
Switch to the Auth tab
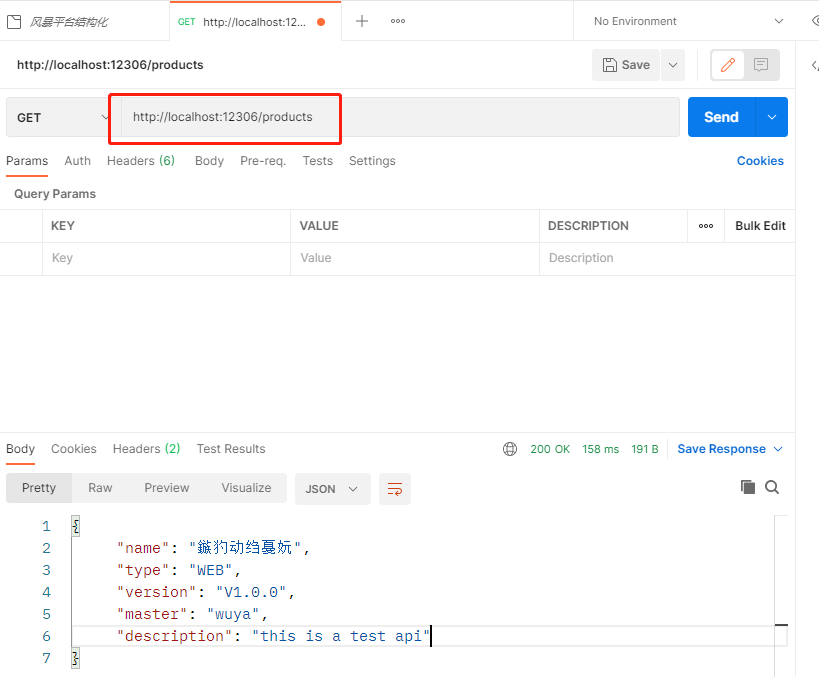point(77,161)
